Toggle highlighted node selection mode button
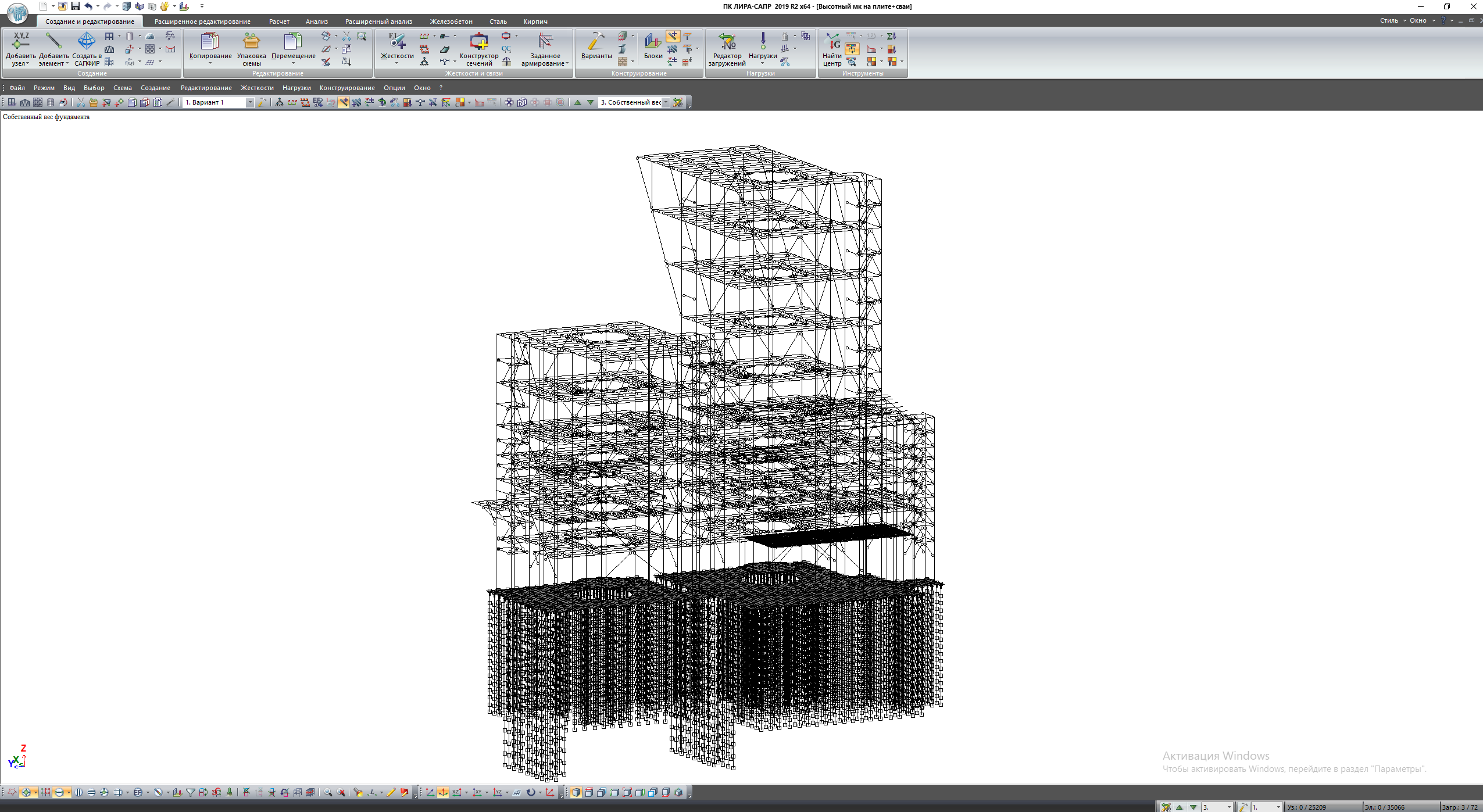The width and height of the screenshot is (1483, 812). [x=26, y=793]
